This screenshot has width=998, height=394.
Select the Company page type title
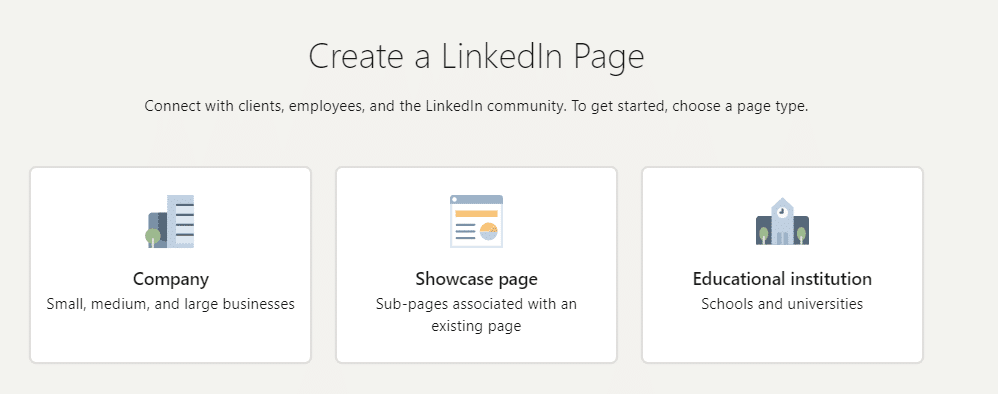point(171,279)
